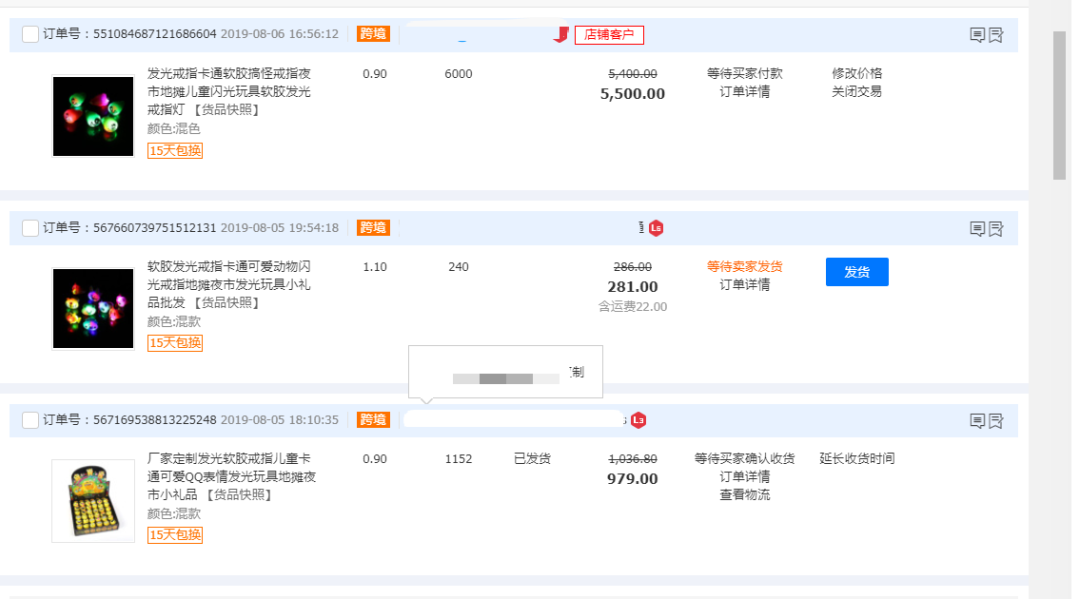This screenshot has height=599, width=1080.
Task: Check the box for order 567169538813225248
Action: tap(30, 420)
